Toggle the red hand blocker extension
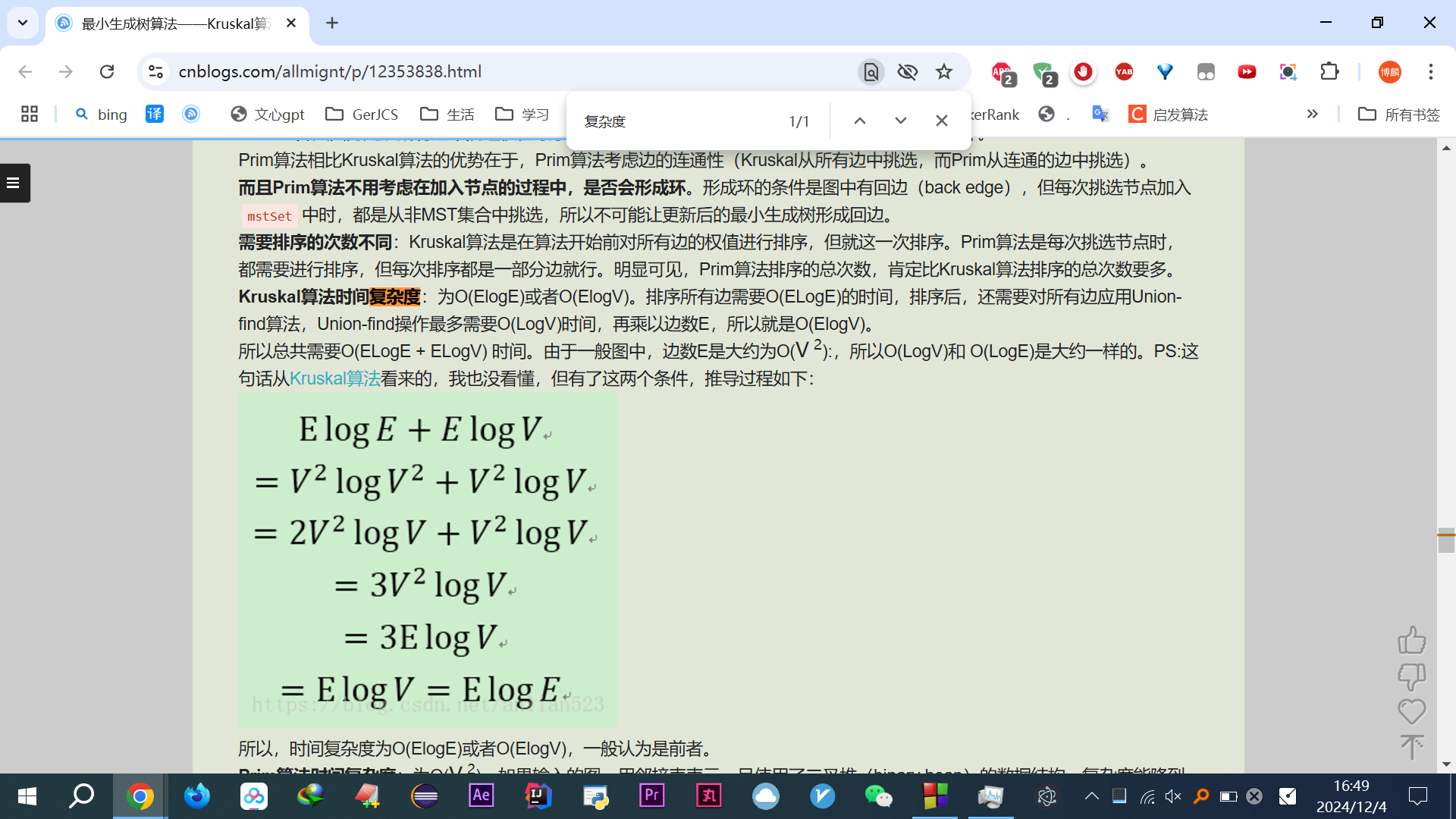Viewport: 1456px width, 819px height. [x=1083, y=71]
